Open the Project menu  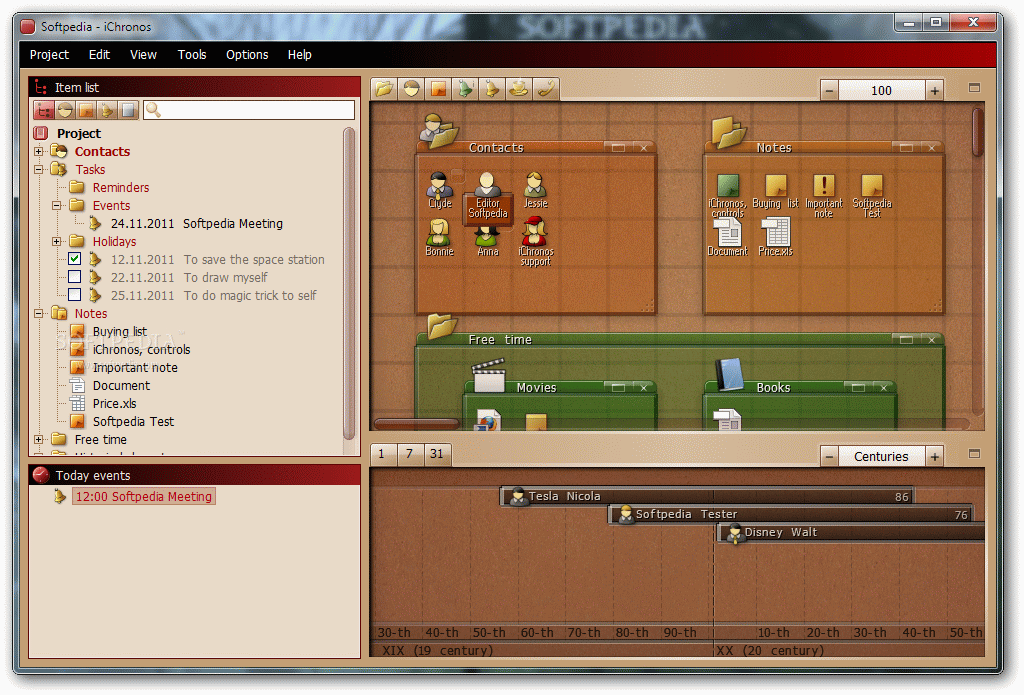click(49, 55)
